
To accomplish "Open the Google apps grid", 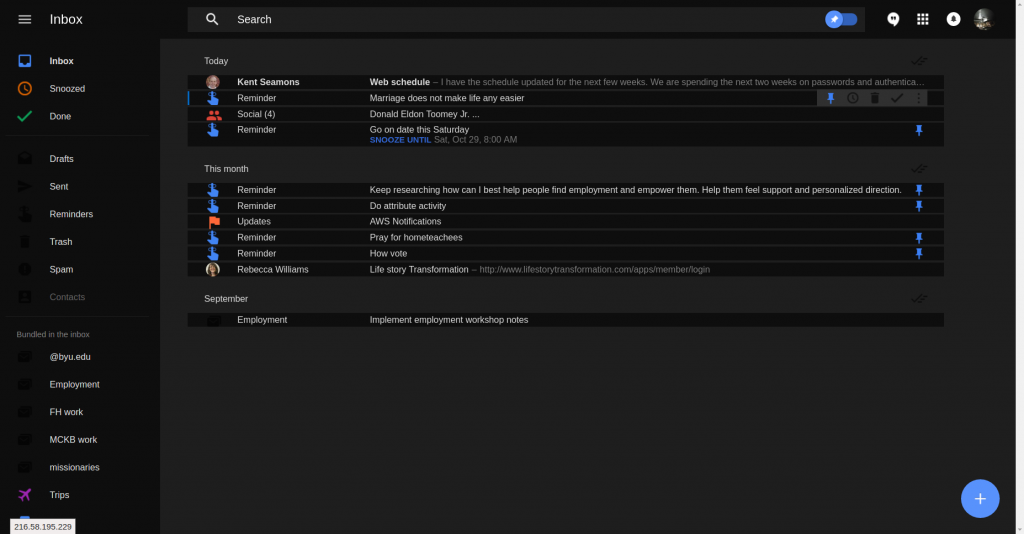I will point(923,20).
